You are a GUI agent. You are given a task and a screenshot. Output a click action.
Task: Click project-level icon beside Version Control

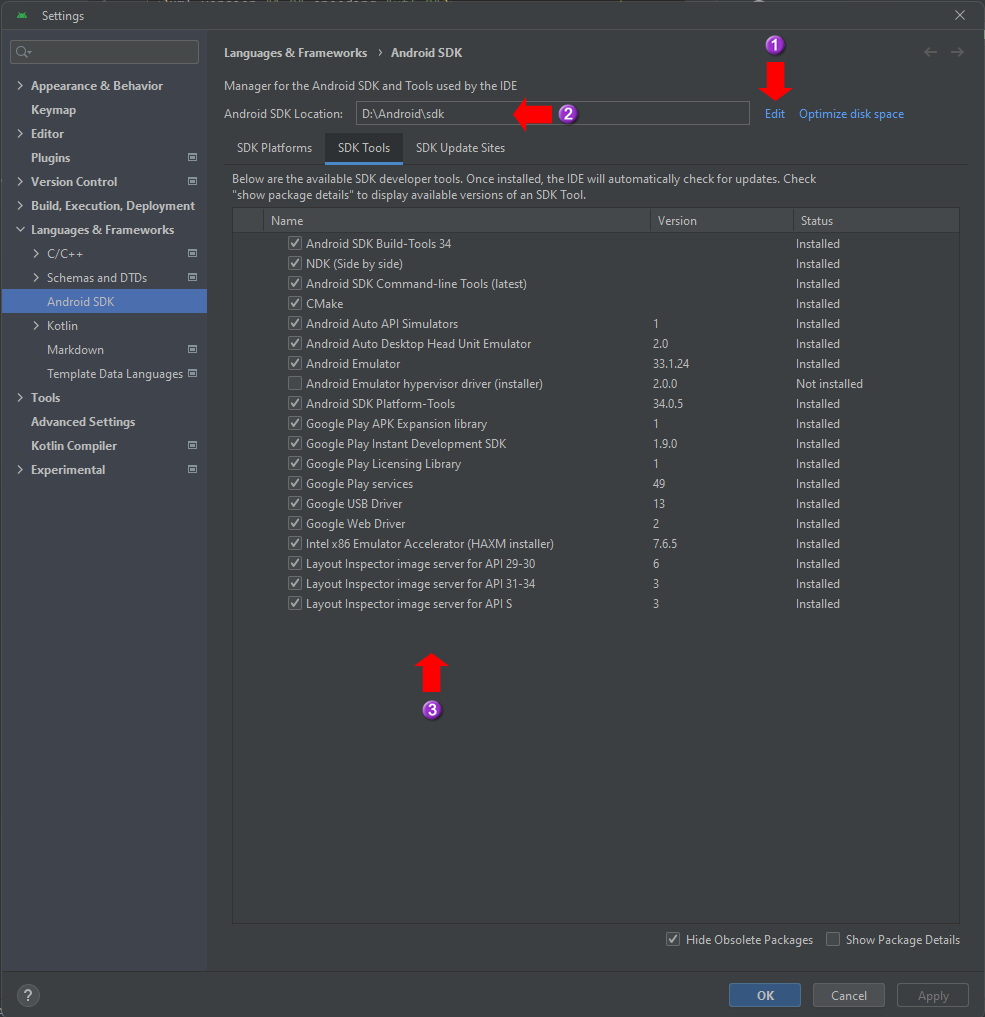pyautogui.click(x=193, y=182)
